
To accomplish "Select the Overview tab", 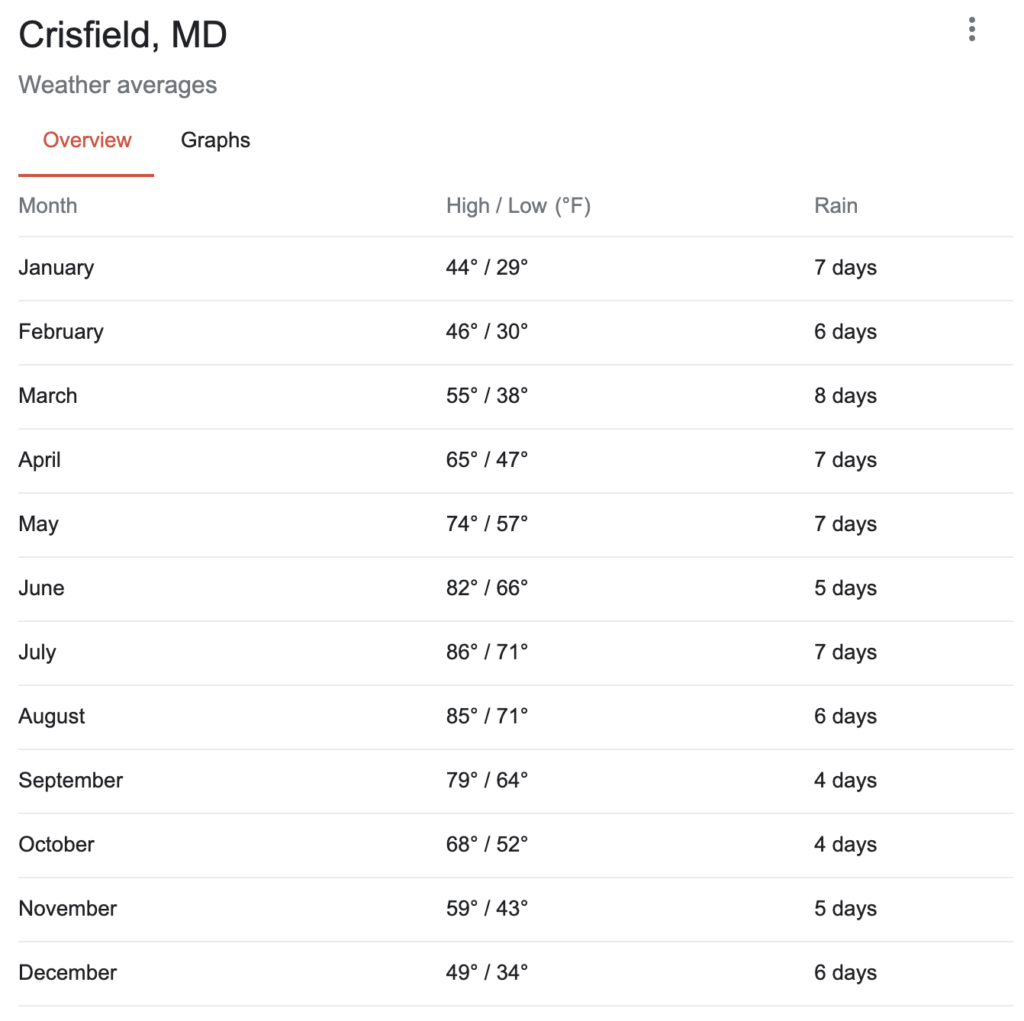I will (87, 140).
